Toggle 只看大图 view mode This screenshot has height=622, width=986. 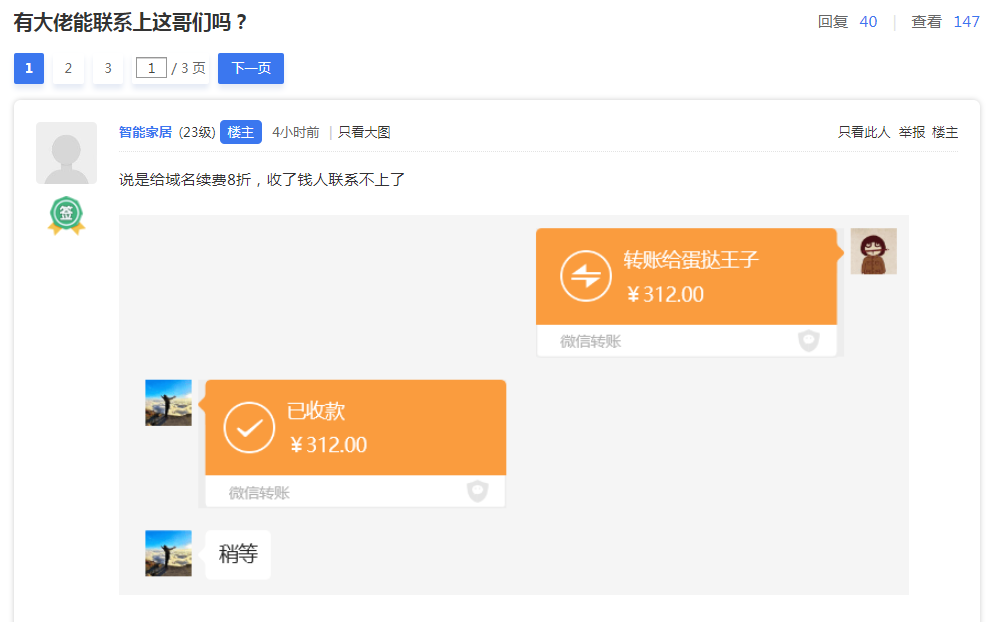point(364,132)
